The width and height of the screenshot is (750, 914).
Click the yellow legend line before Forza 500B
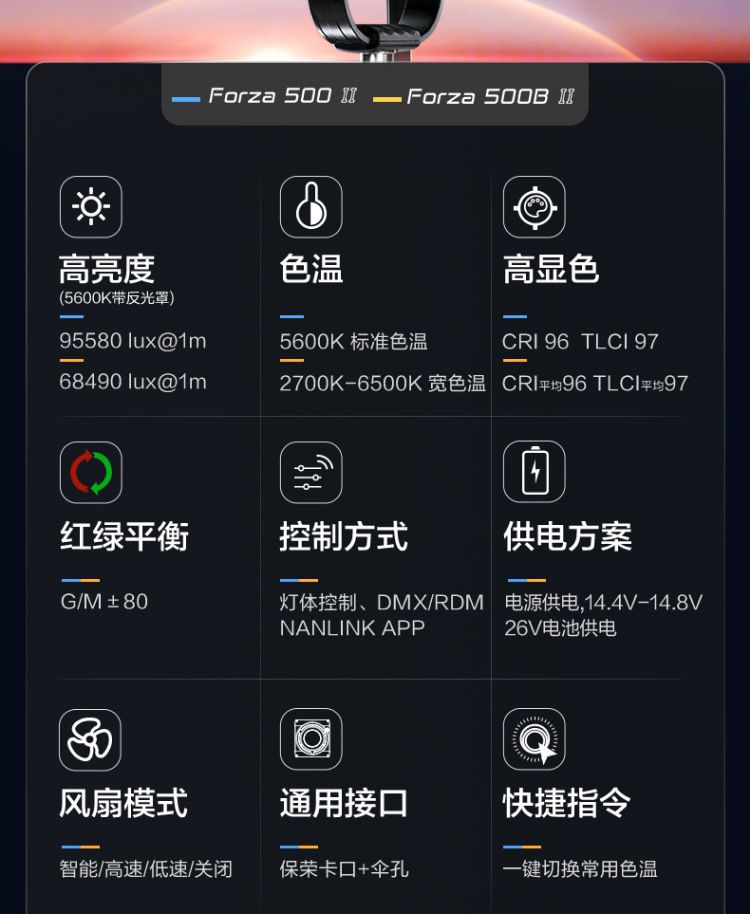click(x=387, y=99)
